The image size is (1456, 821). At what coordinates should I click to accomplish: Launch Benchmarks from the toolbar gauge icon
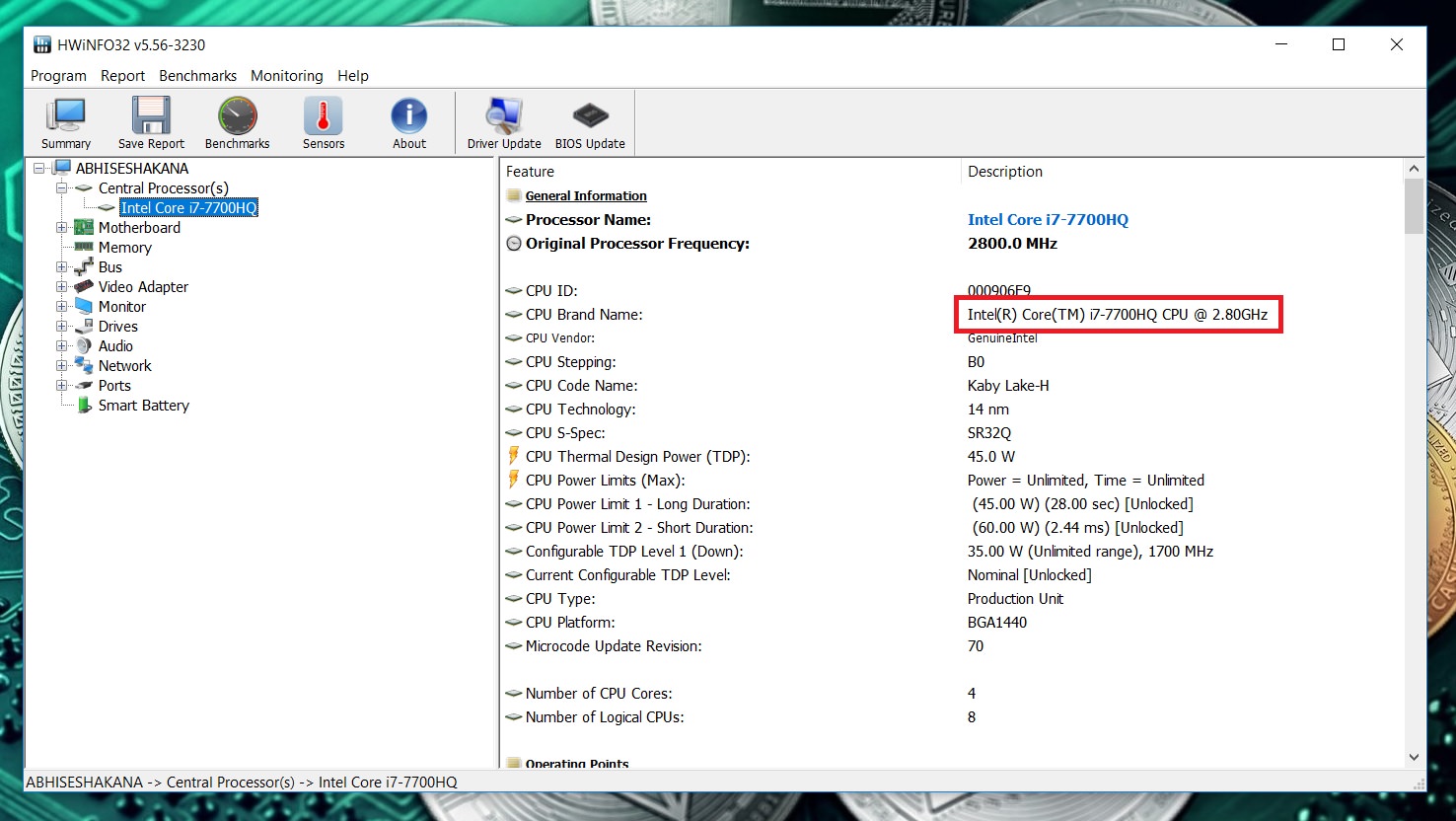pos(238,115)
